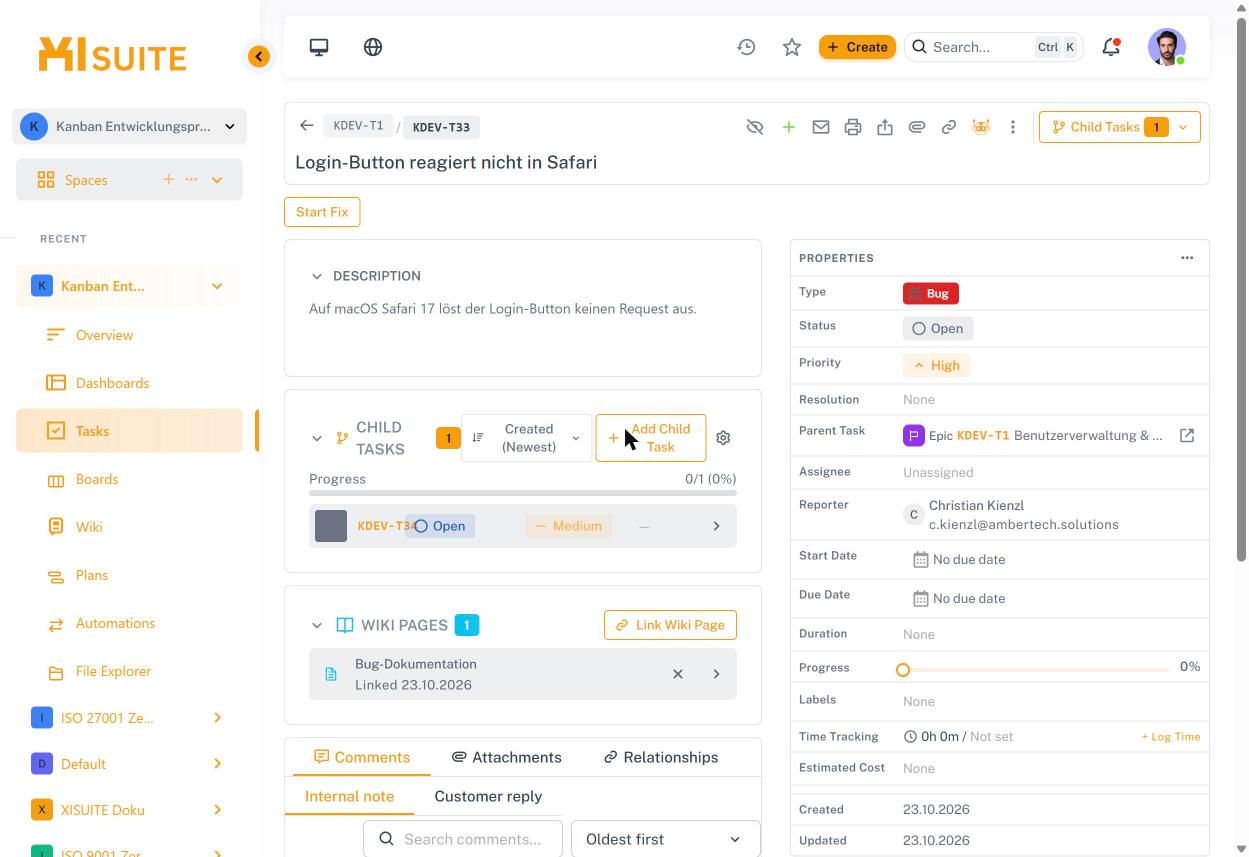Viewport: 1249px width, 857px height.
Task: Click the favorites star icon
Action: (x=792, y=47)
